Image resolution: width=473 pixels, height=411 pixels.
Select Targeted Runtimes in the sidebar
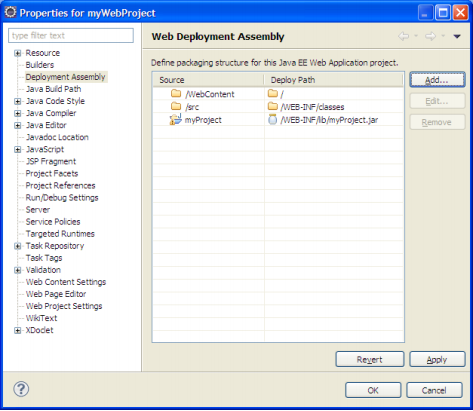point(60,234)
